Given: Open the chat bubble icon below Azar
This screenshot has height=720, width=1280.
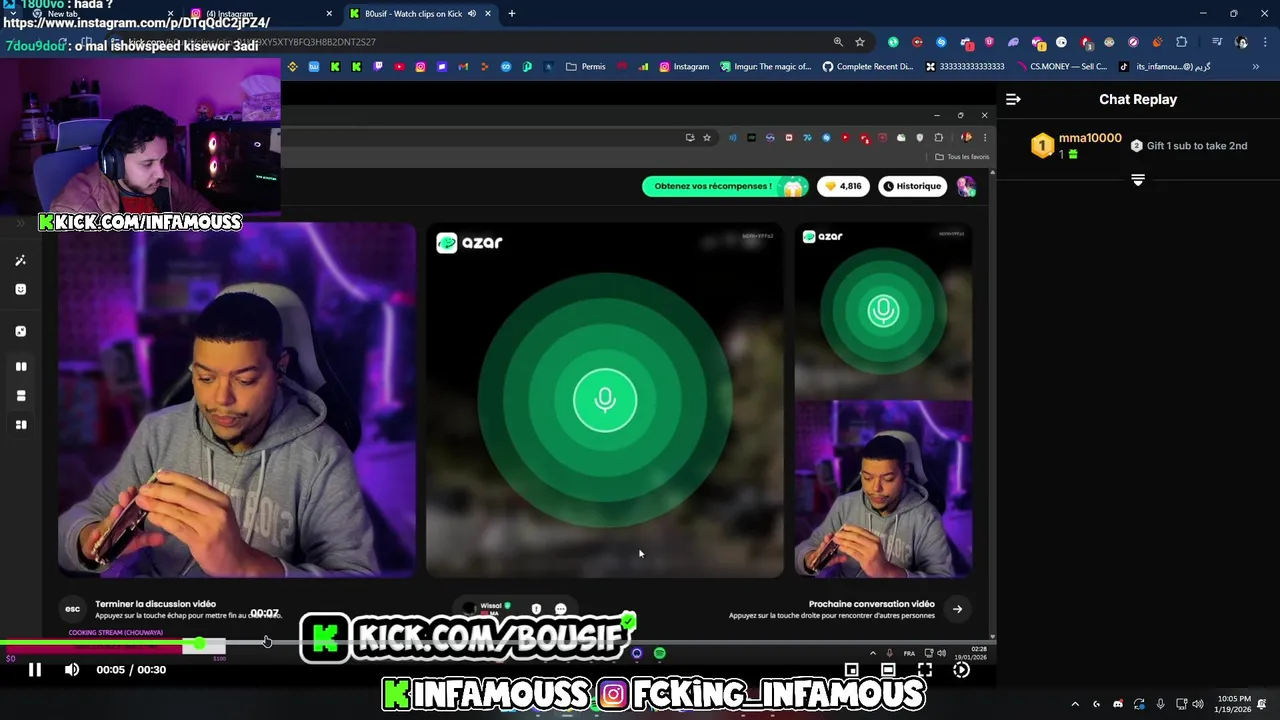Looking at the screenshot, I should click(x=561, y=609).
